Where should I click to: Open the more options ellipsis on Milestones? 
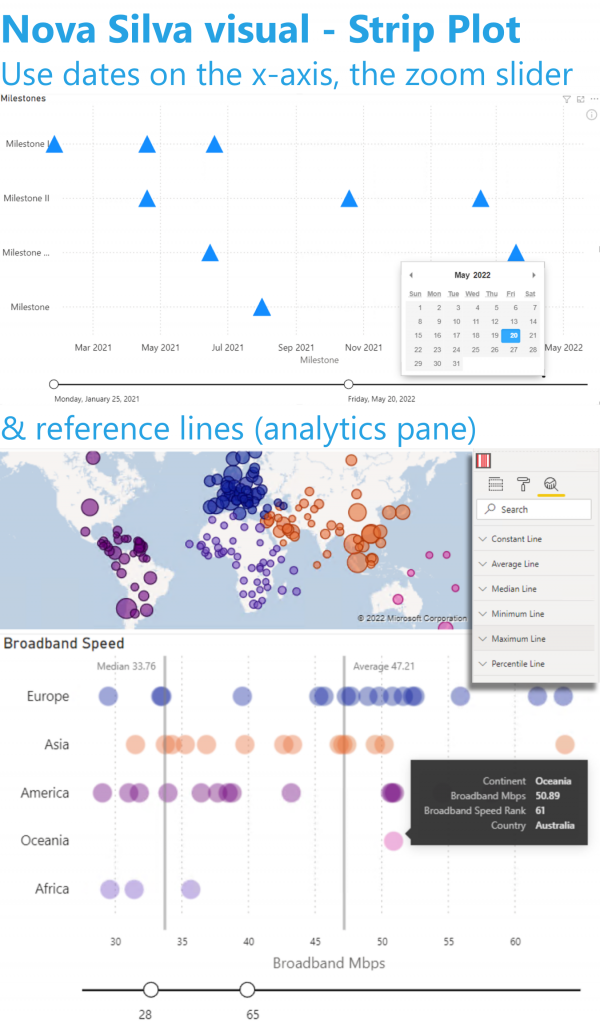(594, 99)
